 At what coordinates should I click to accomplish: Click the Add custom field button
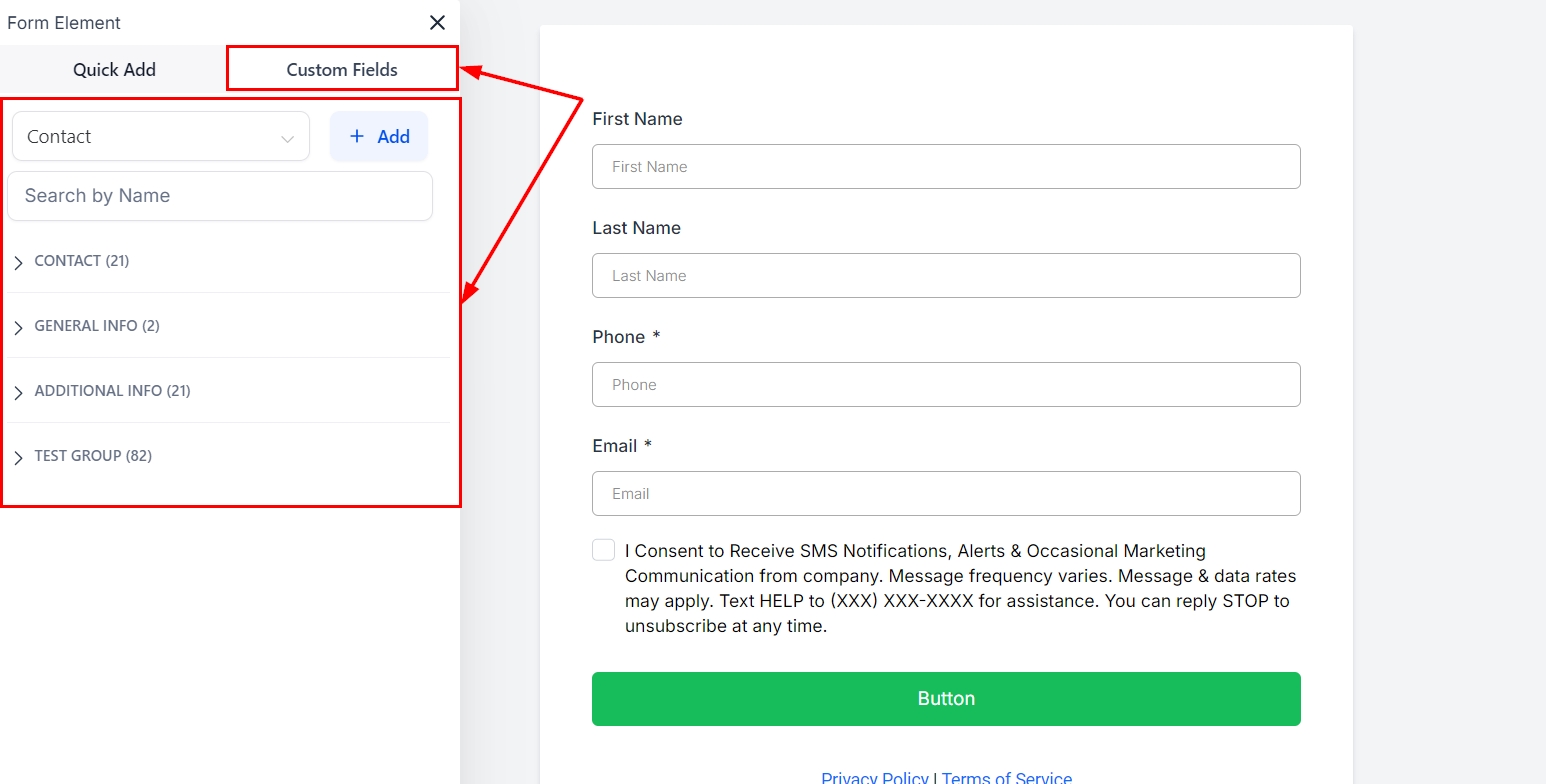click(x=379, y=137)
